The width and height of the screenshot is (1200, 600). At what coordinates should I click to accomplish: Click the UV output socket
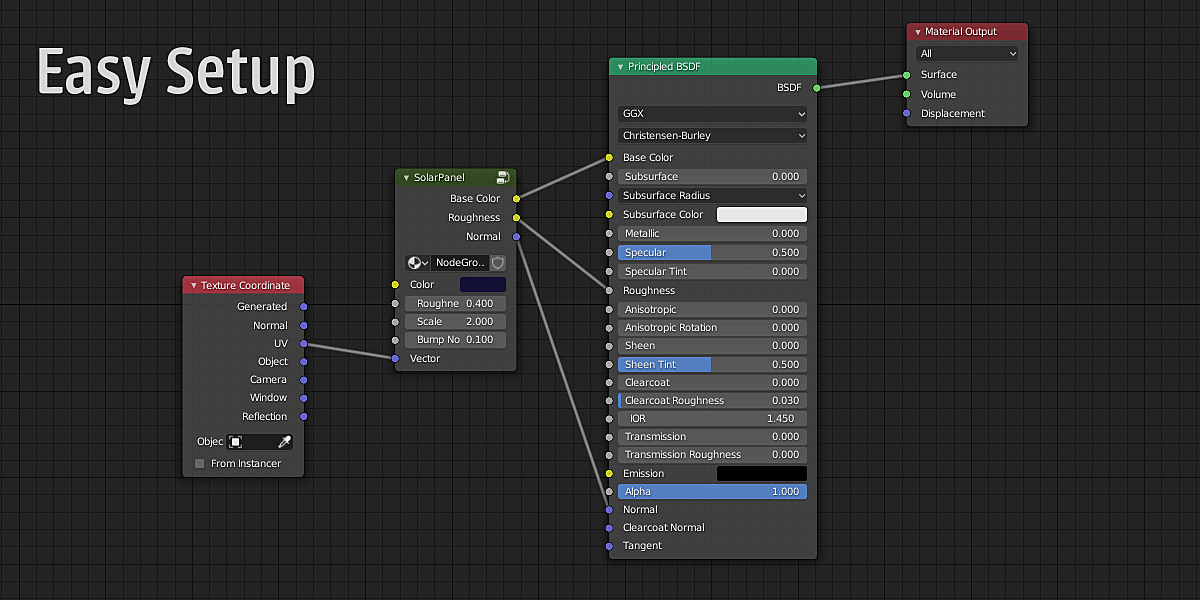tap(304, 343)
